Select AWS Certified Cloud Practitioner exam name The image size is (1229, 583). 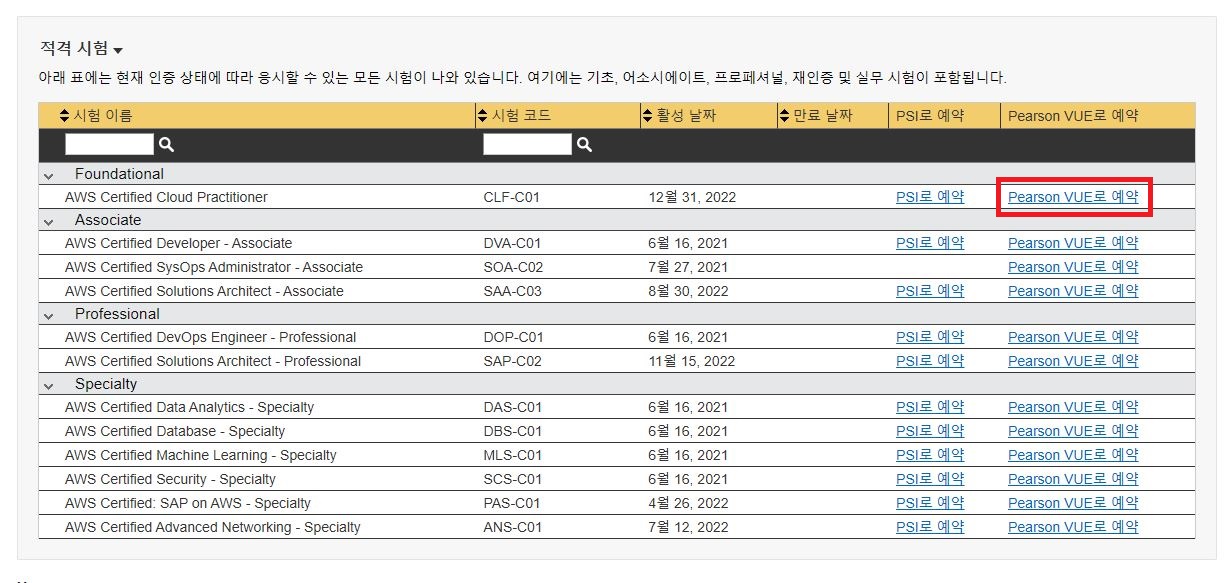(166, 197)
